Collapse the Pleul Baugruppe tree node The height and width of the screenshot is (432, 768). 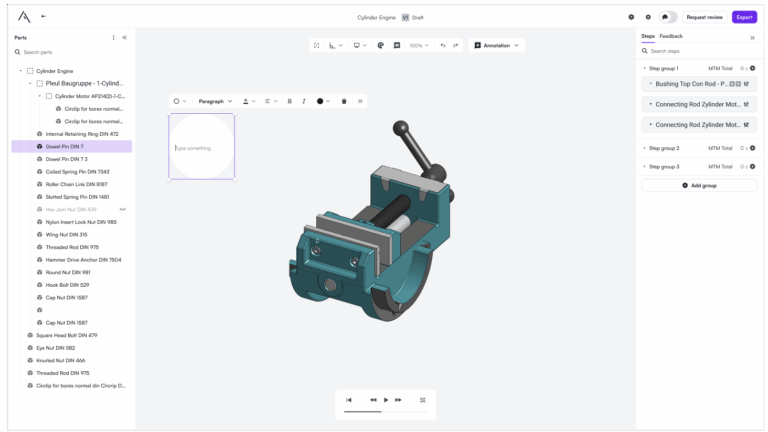point(30,83)
